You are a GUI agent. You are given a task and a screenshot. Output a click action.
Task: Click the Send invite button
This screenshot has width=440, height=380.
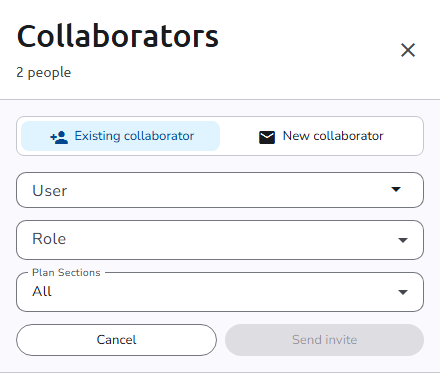[x=324, y=340]
